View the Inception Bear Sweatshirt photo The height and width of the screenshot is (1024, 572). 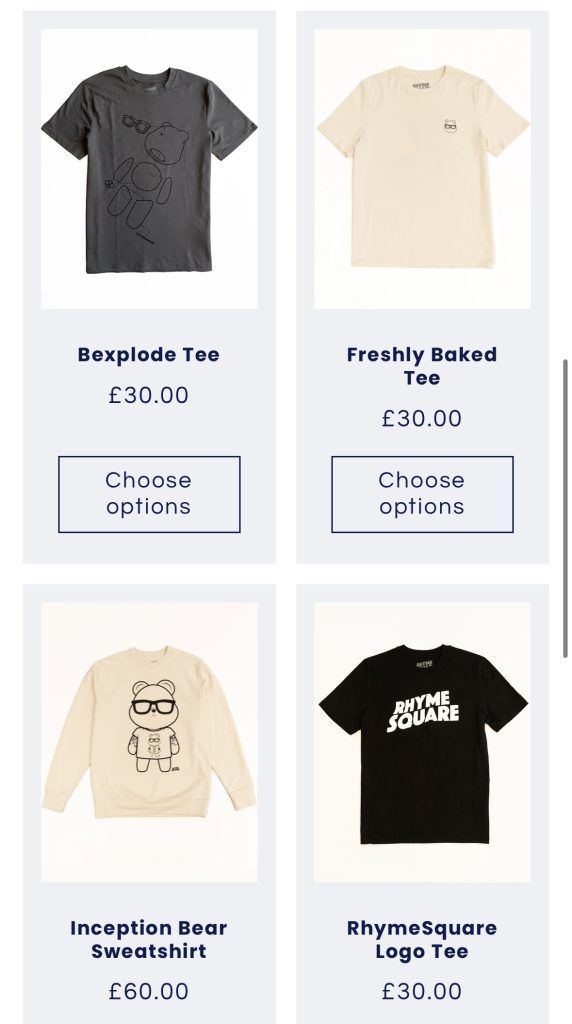tap(149, 742)
